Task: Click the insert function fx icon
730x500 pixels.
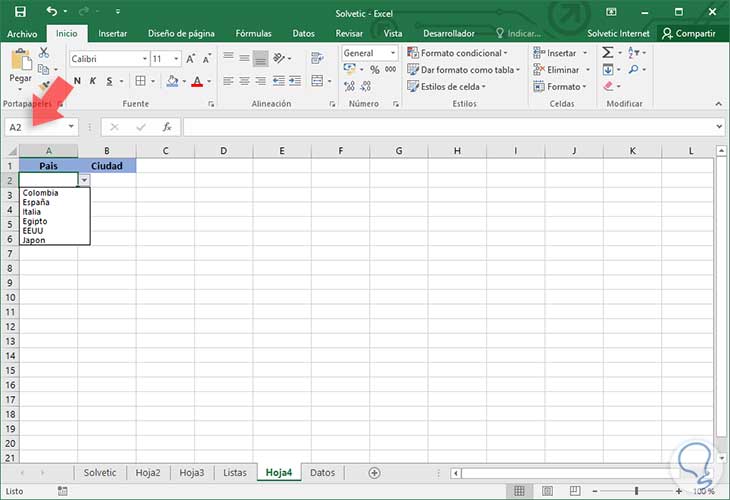Action: [167, 127]
